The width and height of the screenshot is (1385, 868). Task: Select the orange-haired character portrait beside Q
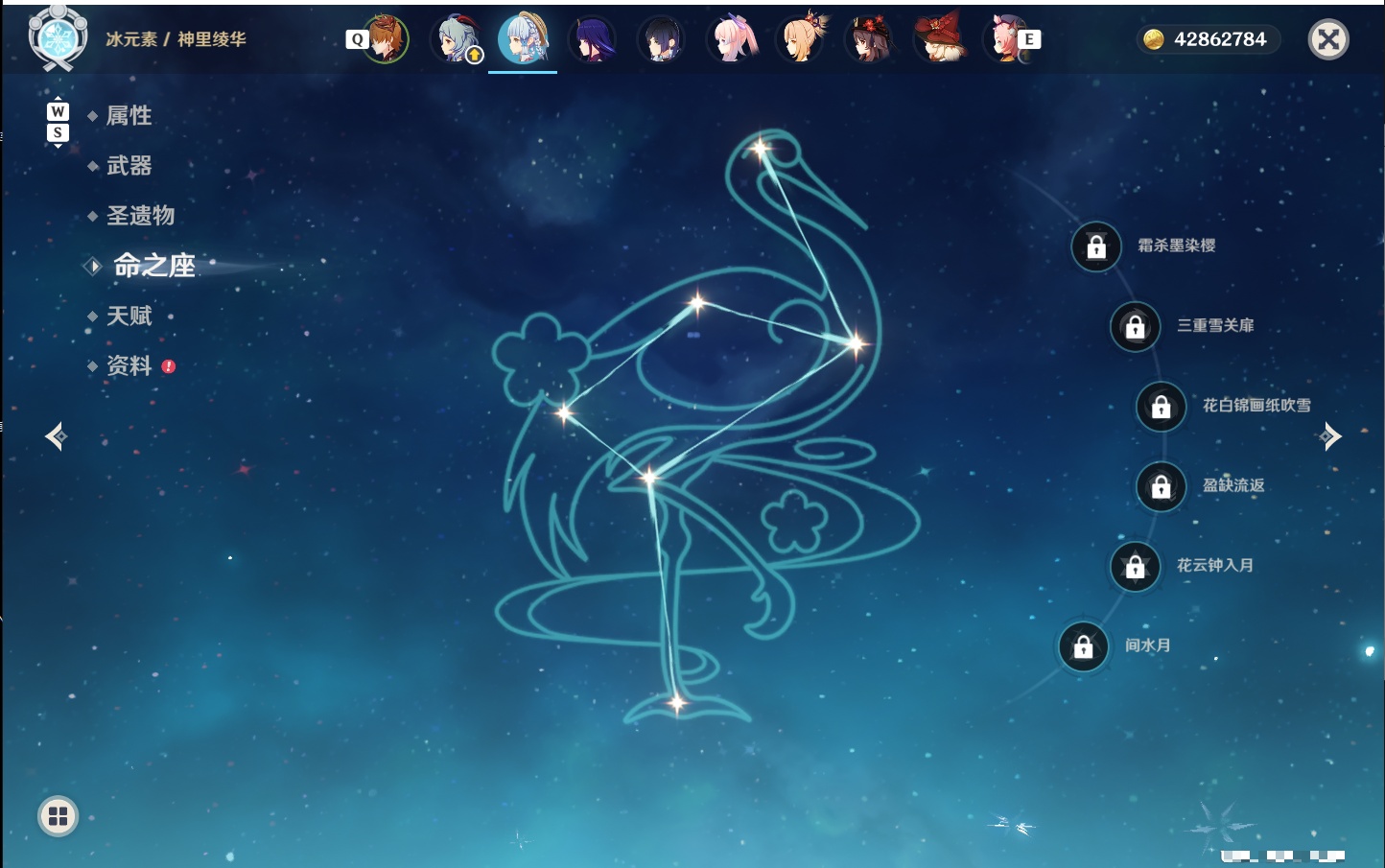(387, 39)
